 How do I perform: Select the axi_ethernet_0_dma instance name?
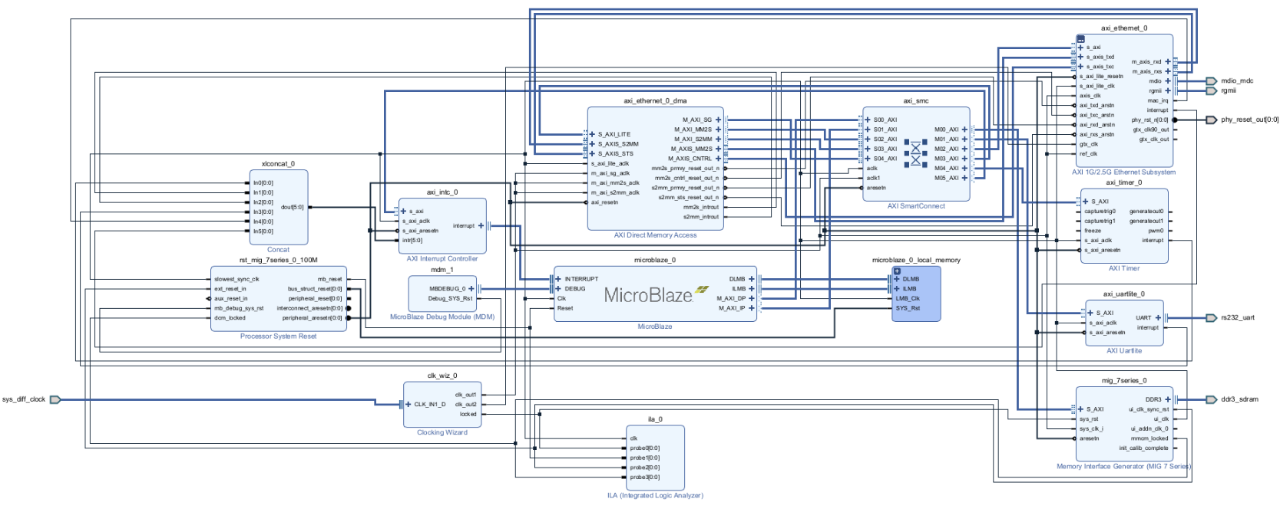click(x=655, y=102)
